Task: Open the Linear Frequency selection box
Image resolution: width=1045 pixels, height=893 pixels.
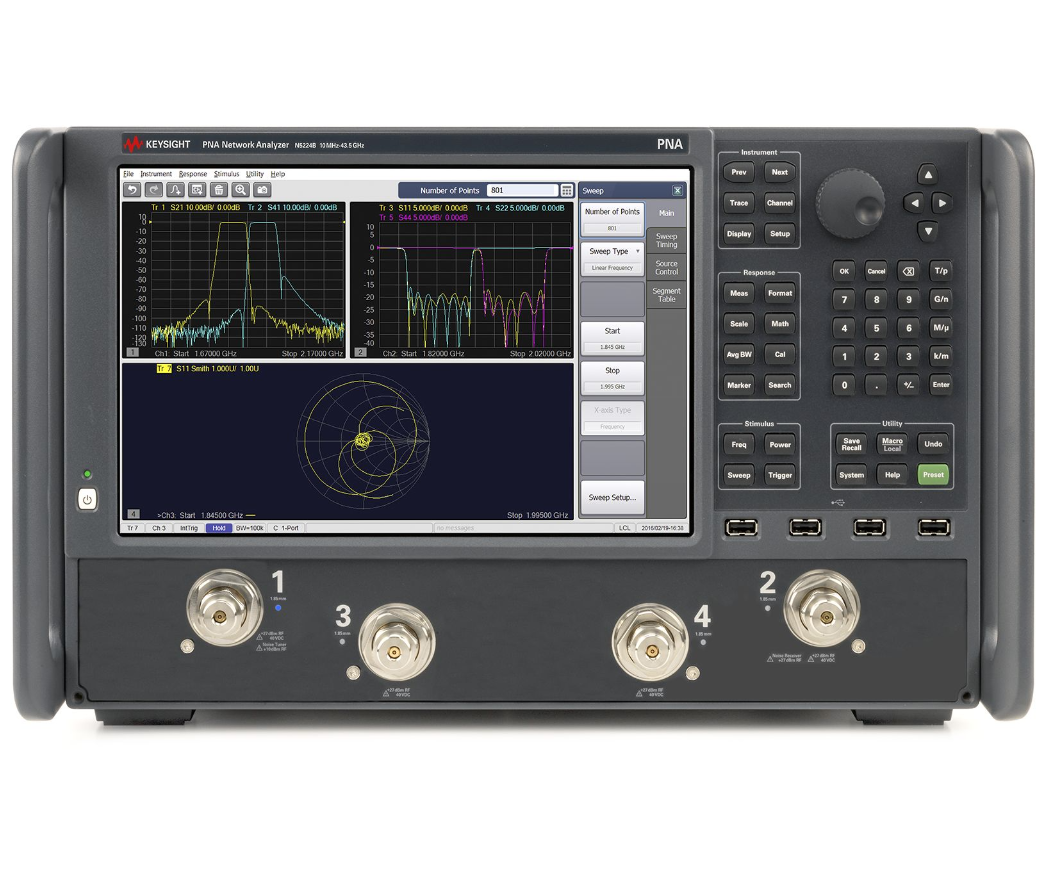Action: 611,268
